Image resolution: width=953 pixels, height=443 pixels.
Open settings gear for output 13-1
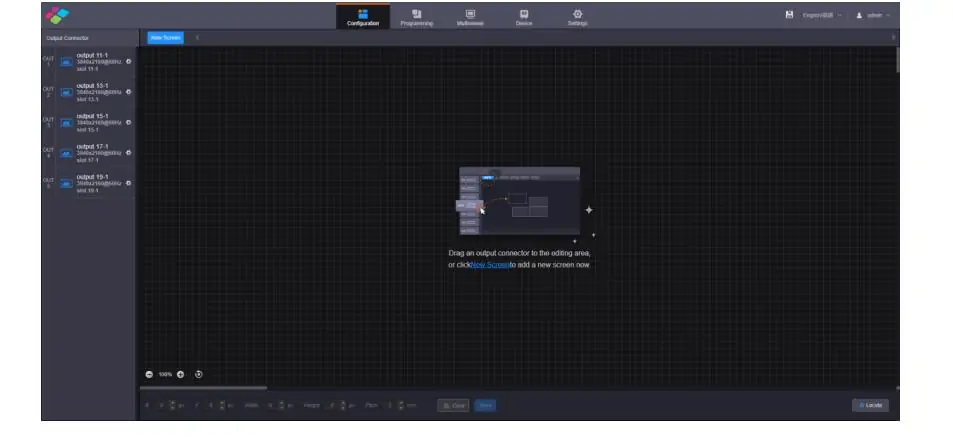coord(128,92)
